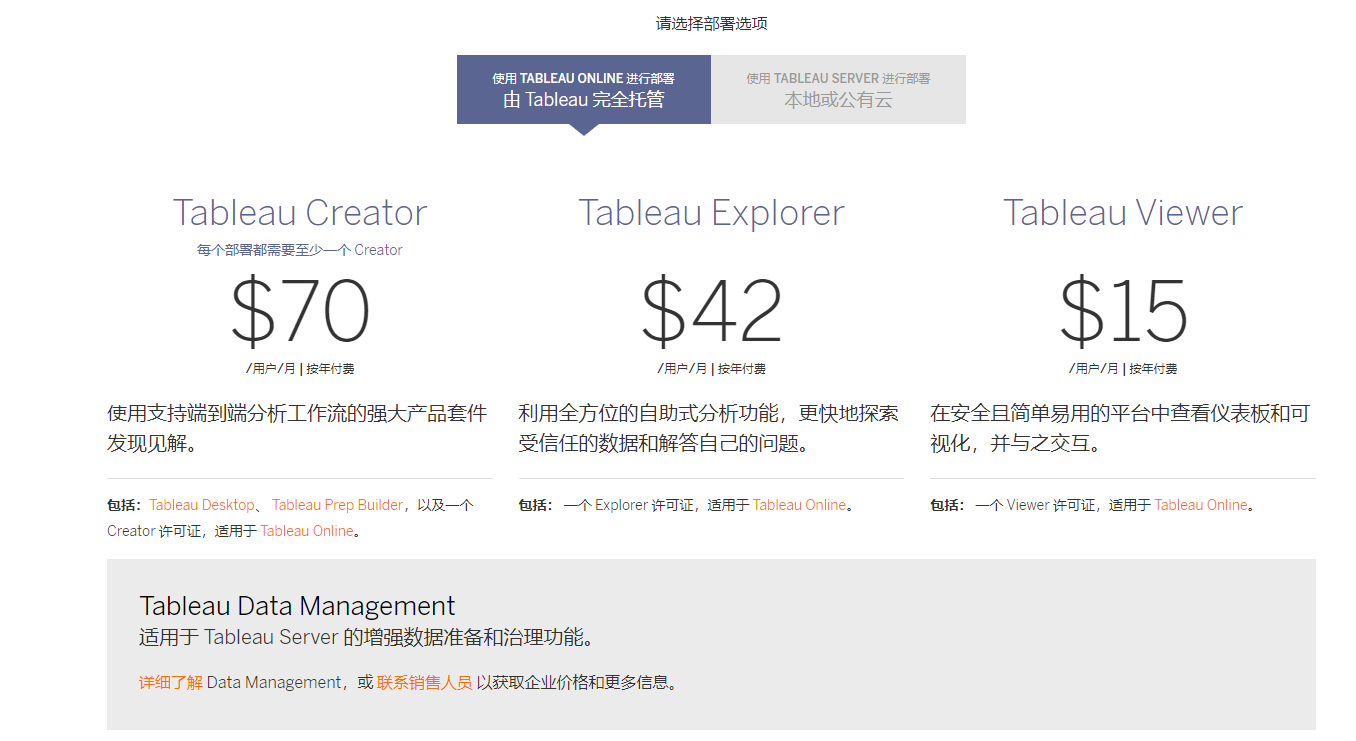Click the /用户/月 billing text under $42
The width and height of the screenshot is (1356, 741).
tap(711, 368)
